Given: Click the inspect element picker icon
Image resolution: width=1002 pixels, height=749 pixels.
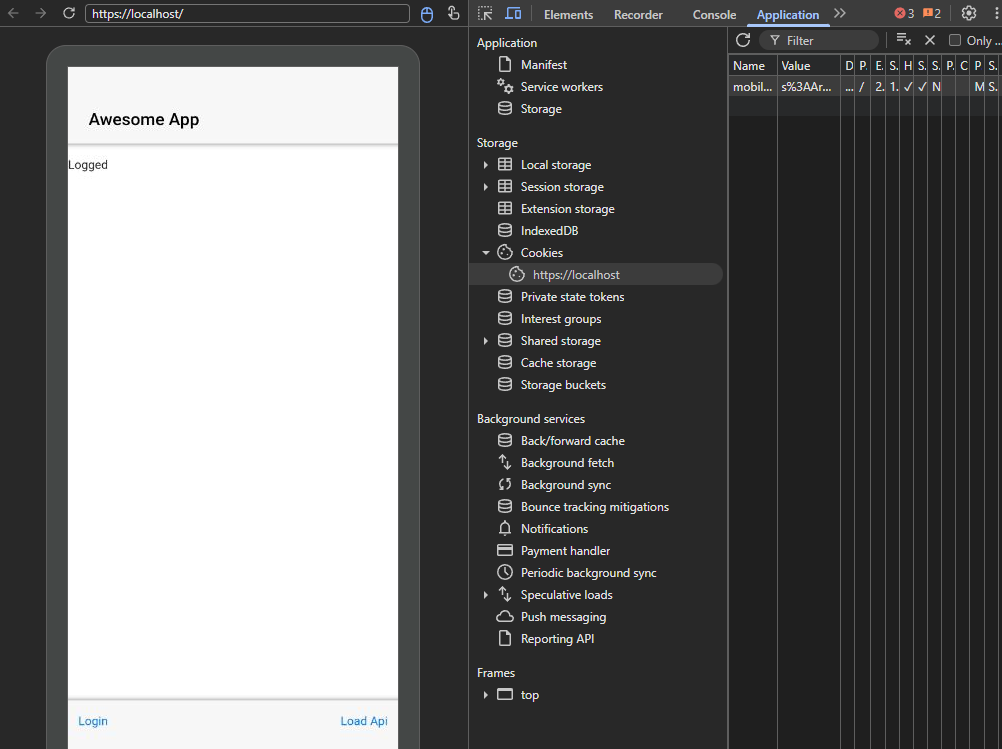Looking at the screenshot, I should click(485, 13).
